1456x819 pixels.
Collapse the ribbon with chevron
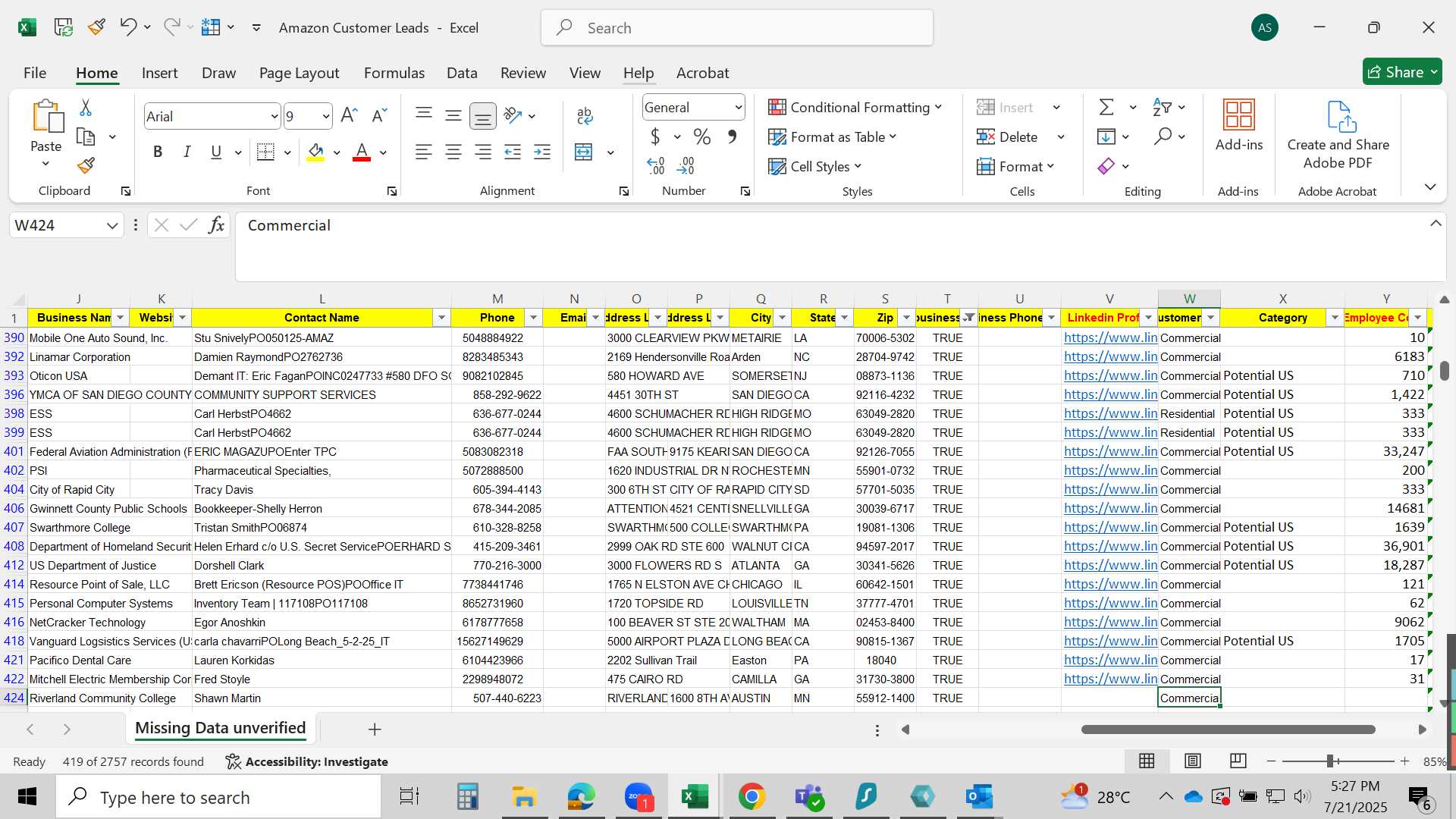coord(1430,187)
